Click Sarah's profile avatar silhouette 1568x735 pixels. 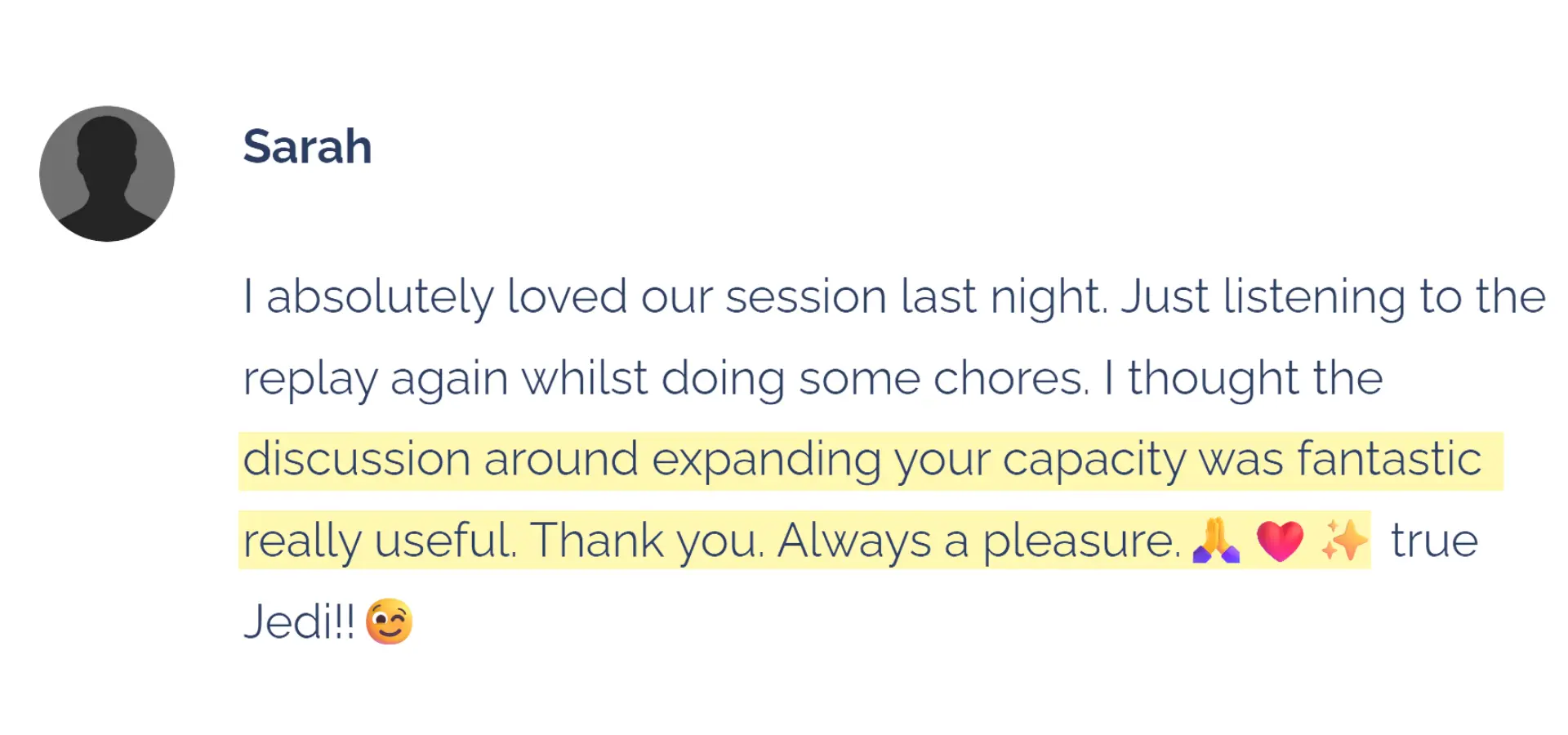click(x=107, y=173)
